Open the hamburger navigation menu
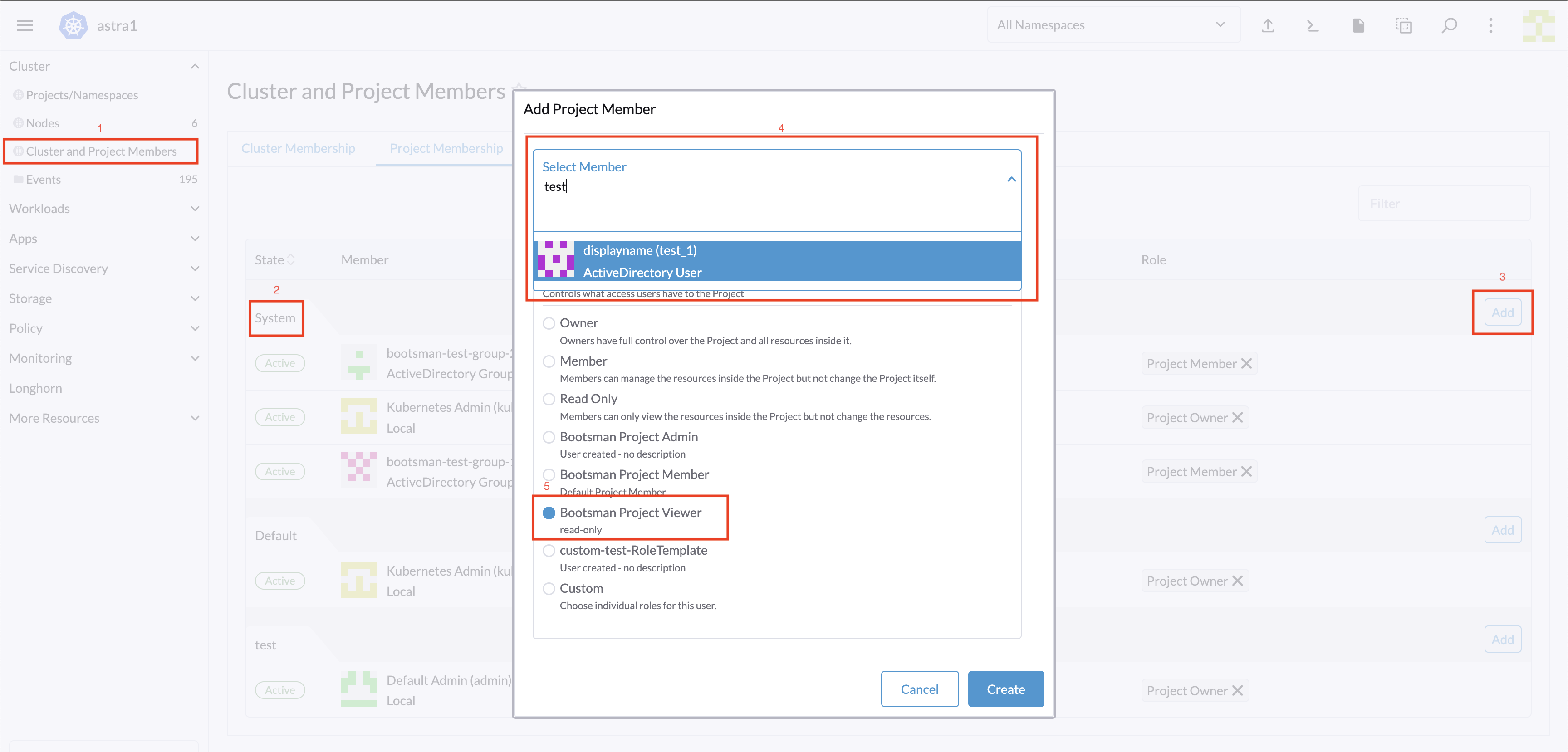 click(24, 25)
